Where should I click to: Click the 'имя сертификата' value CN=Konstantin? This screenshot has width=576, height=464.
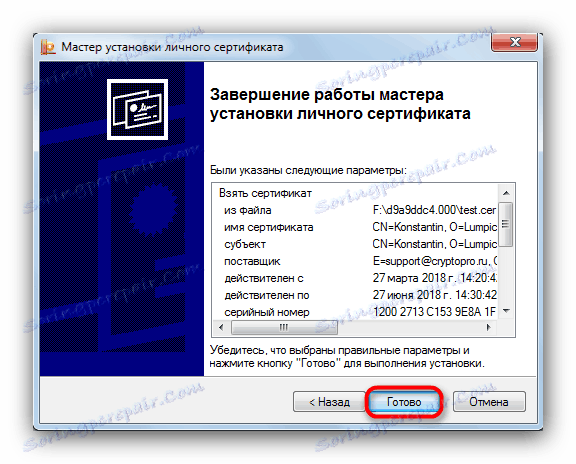435,227
